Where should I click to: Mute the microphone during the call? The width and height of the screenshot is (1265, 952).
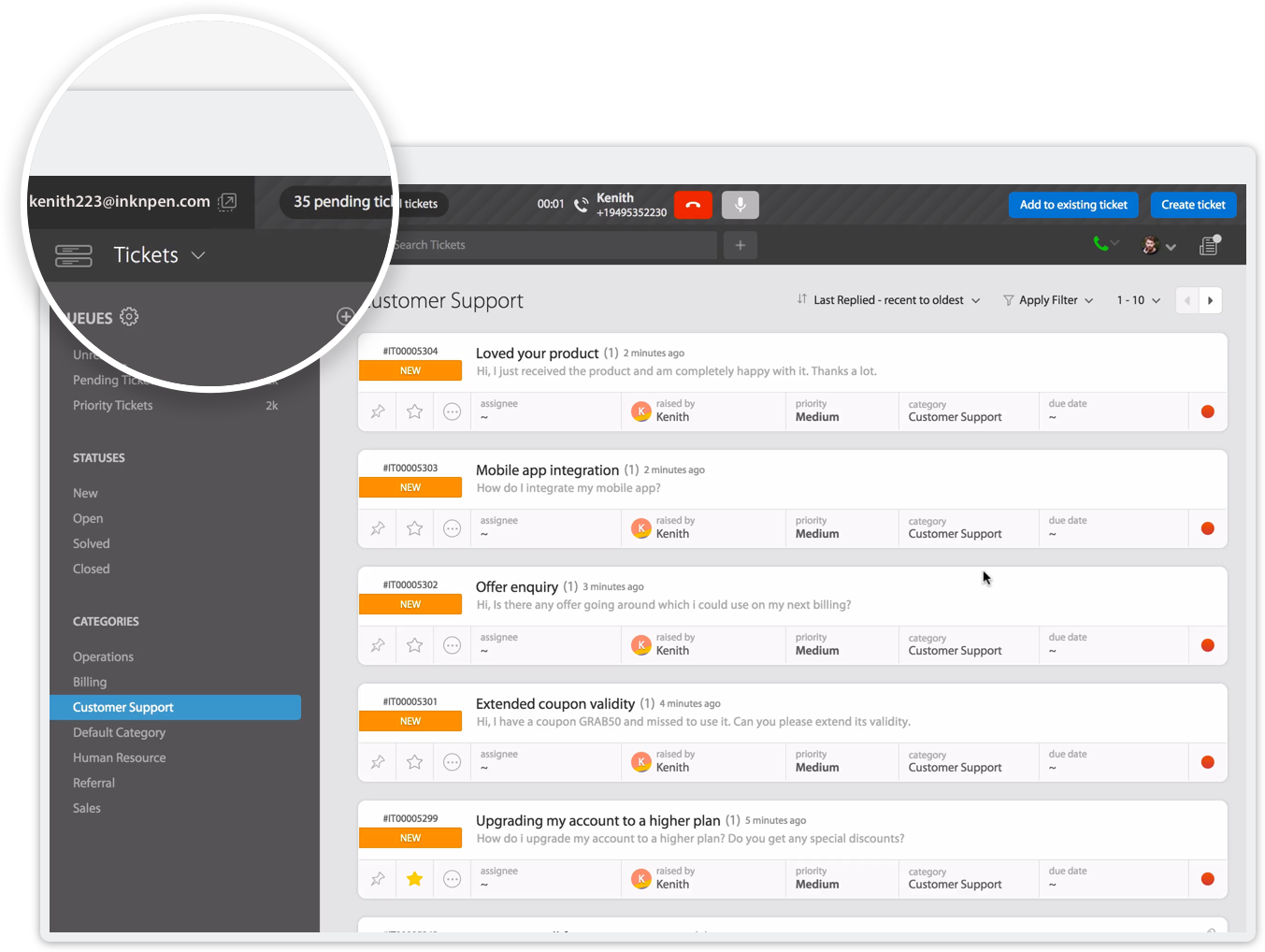click(740, 205)
